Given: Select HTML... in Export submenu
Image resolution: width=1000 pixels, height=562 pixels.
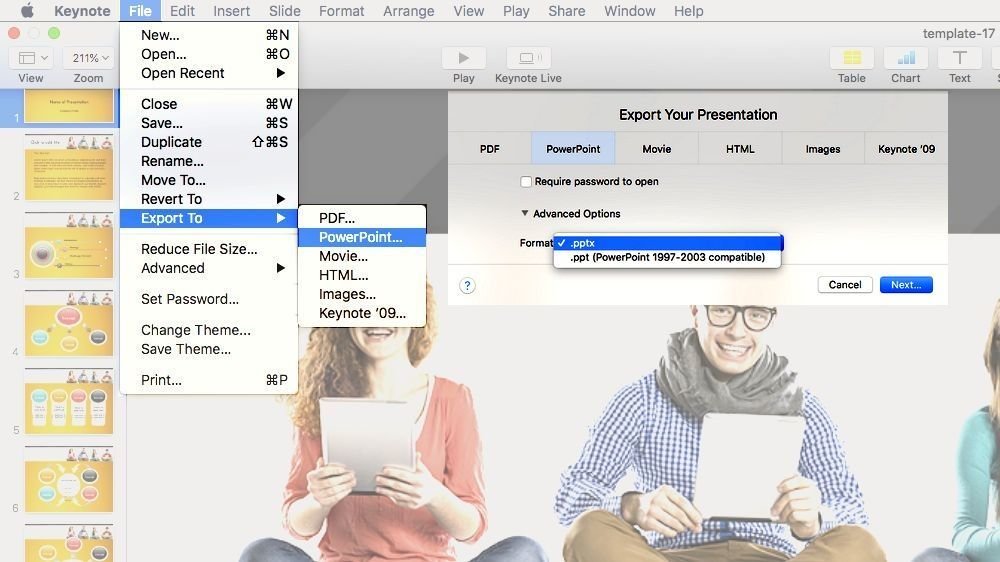Looking at the screenshot, I should pos(362,276).
